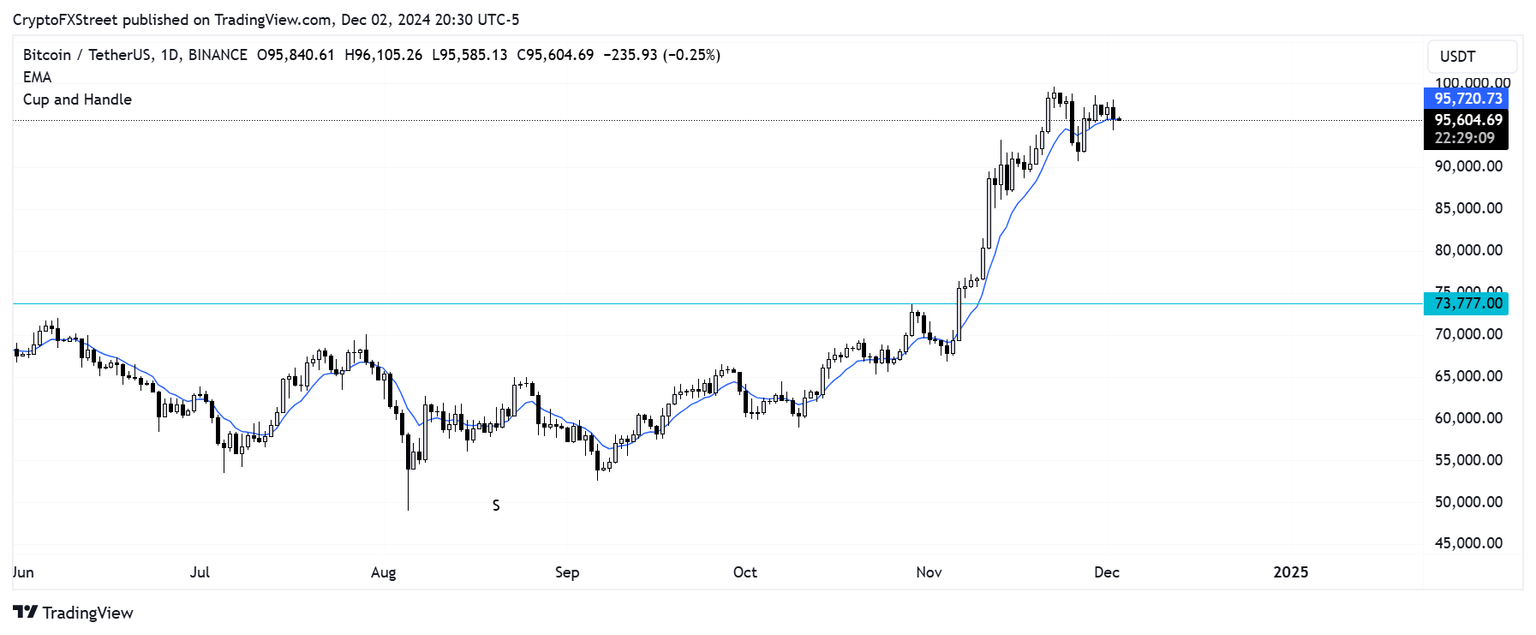
Task: Select the EMA indicator label
Action: point(37,77)
